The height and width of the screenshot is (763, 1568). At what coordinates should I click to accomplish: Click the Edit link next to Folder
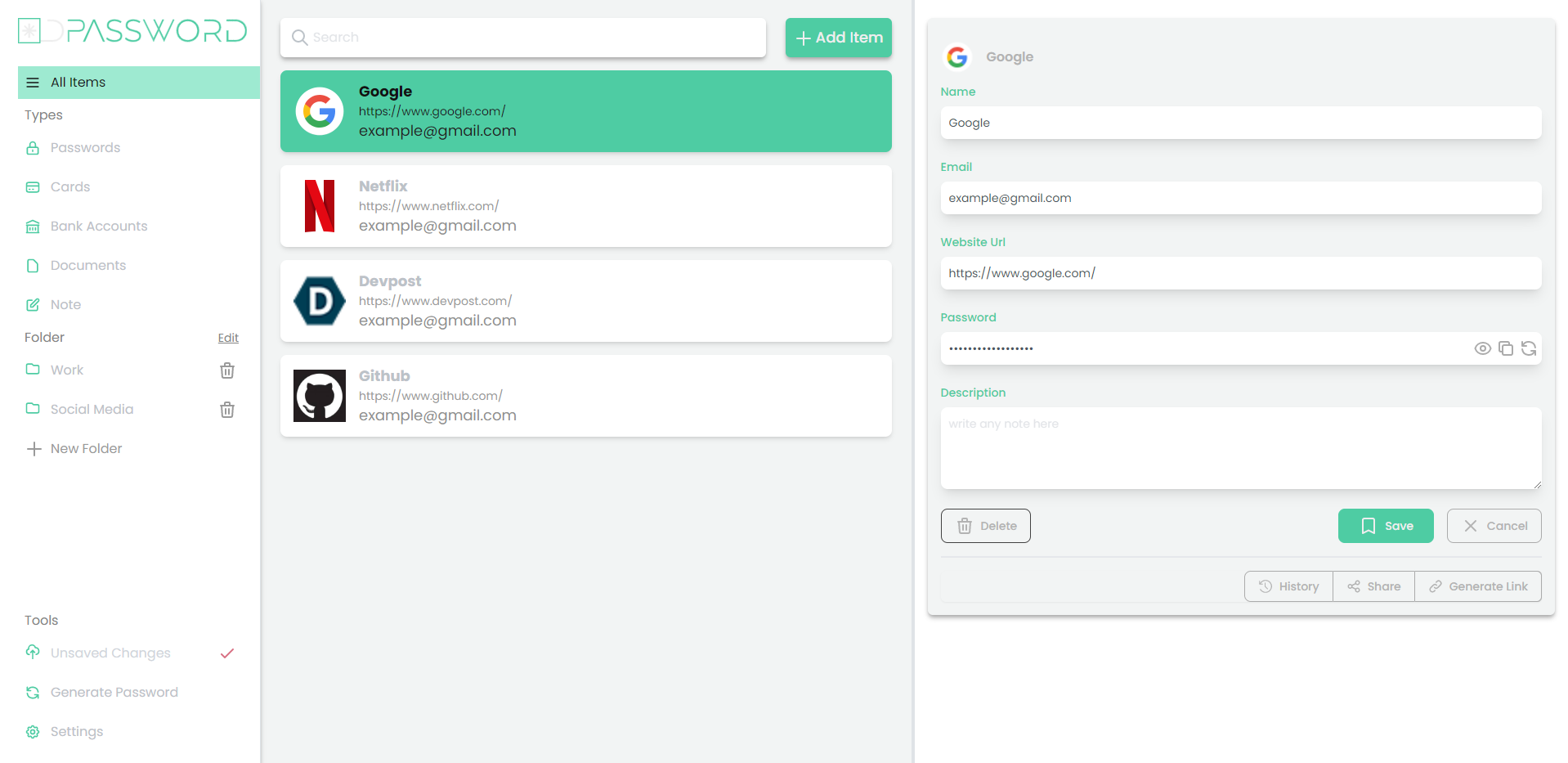click(x=228, y=338)
